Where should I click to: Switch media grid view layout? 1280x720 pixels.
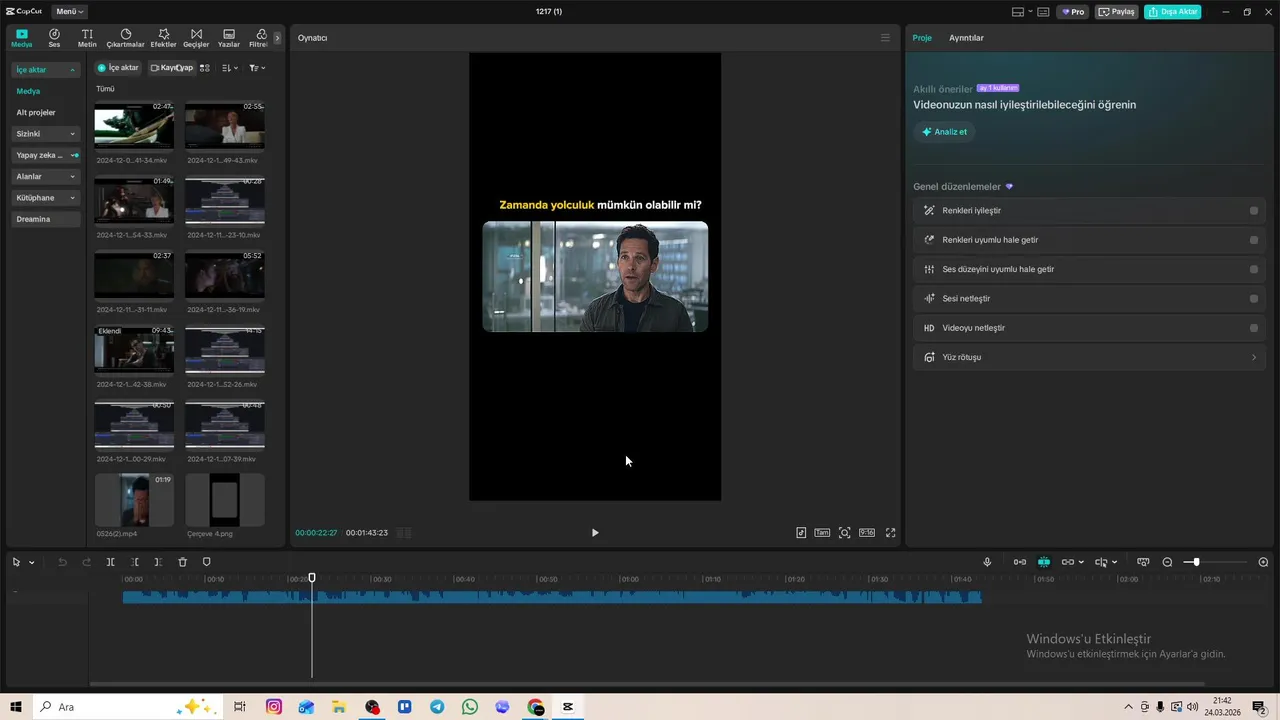click(x=205, y=68)
